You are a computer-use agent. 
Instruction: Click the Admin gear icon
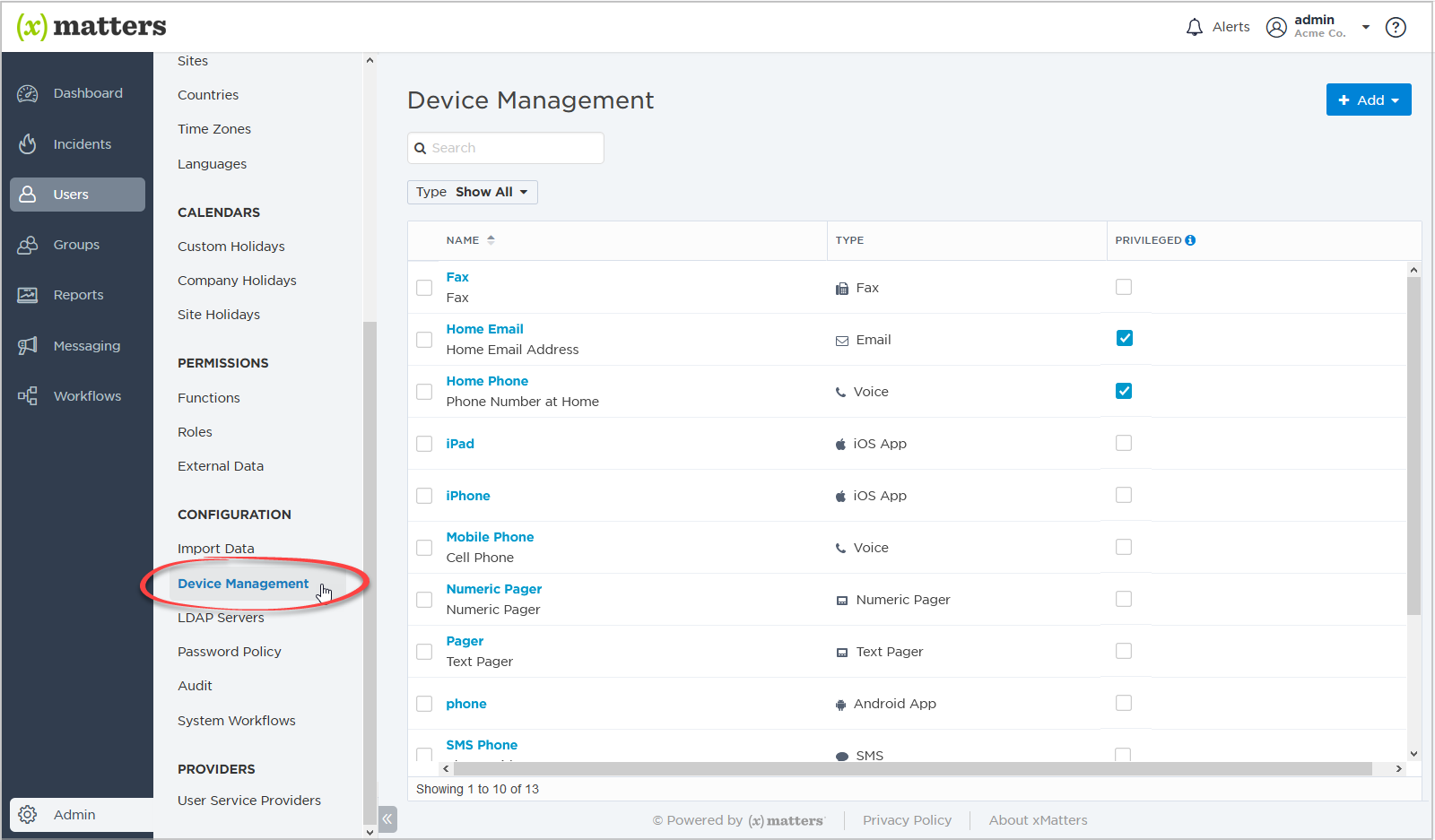28,814
